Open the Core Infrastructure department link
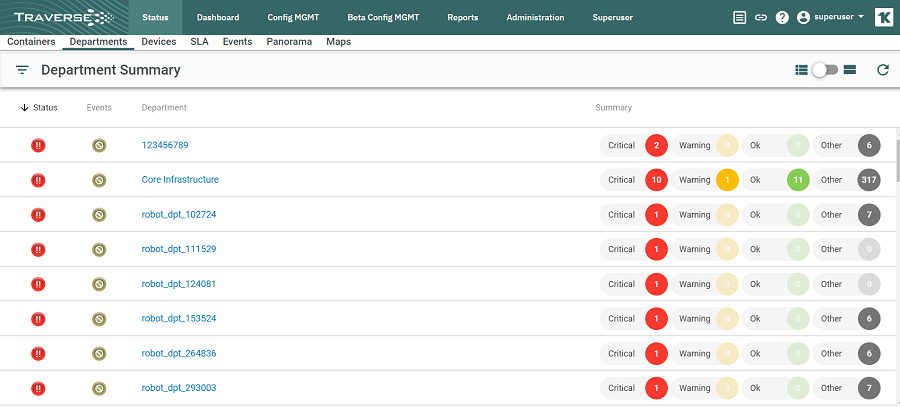 (180, 180)
